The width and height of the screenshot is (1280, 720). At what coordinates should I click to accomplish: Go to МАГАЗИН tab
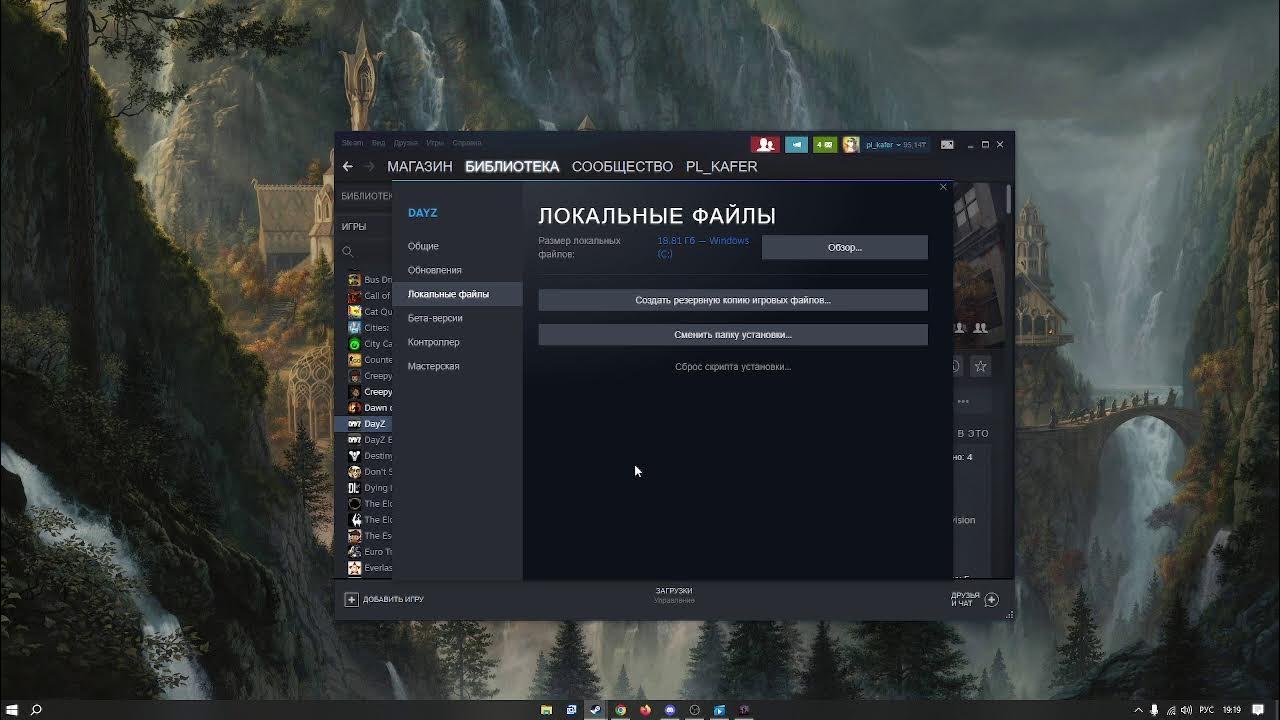(x=420, y=167)
